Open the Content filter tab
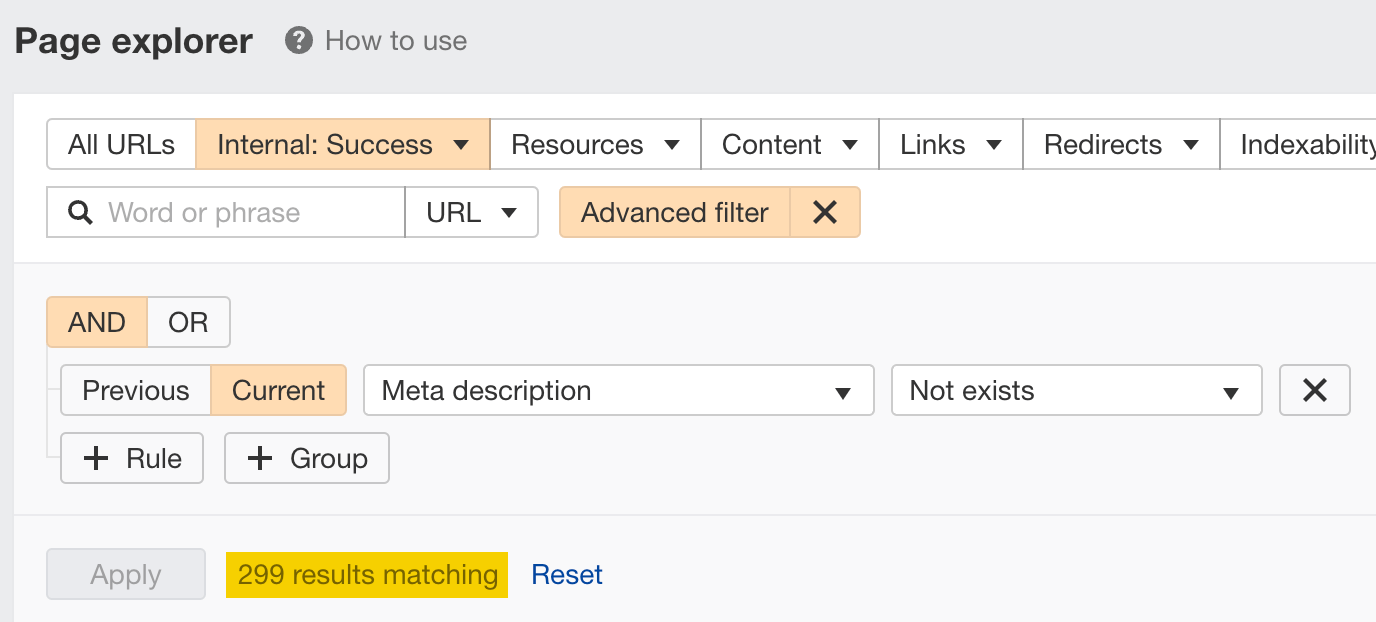The width and height of the screenshot is (1376, 622). point(788,144)
